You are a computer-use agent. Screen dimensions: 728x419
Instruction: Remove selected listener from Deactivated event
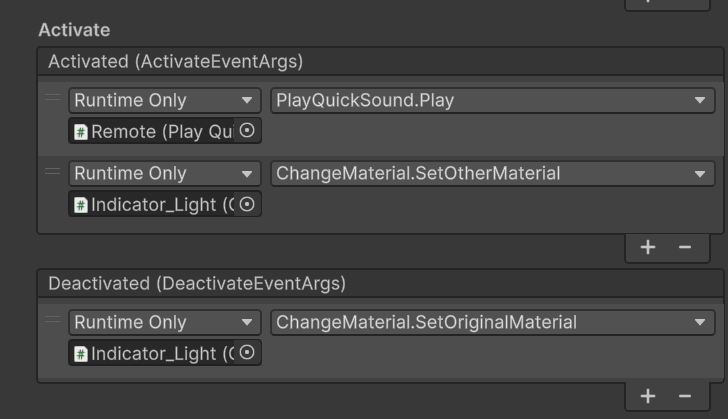click(x=685, y=396)
